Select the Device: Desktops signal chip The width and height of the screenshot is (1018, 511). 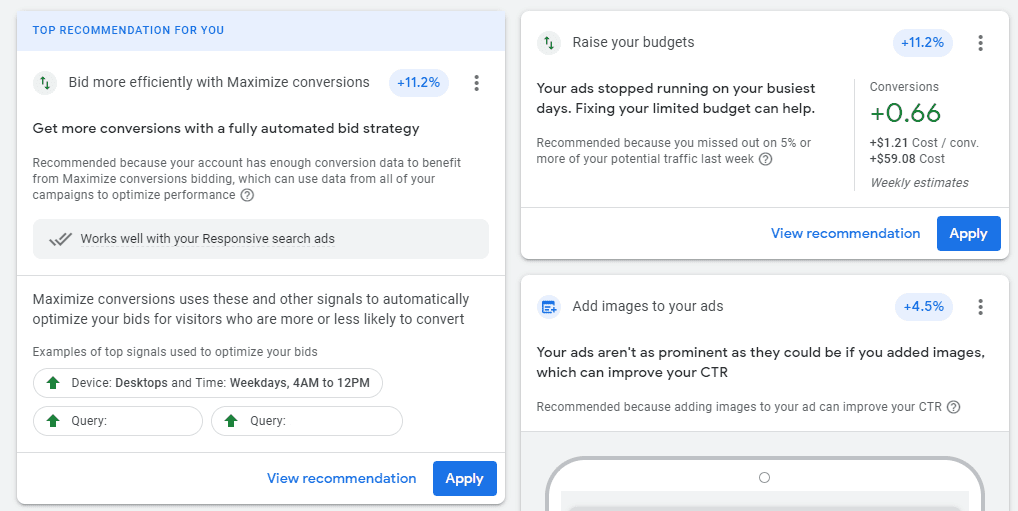point(208,383)
